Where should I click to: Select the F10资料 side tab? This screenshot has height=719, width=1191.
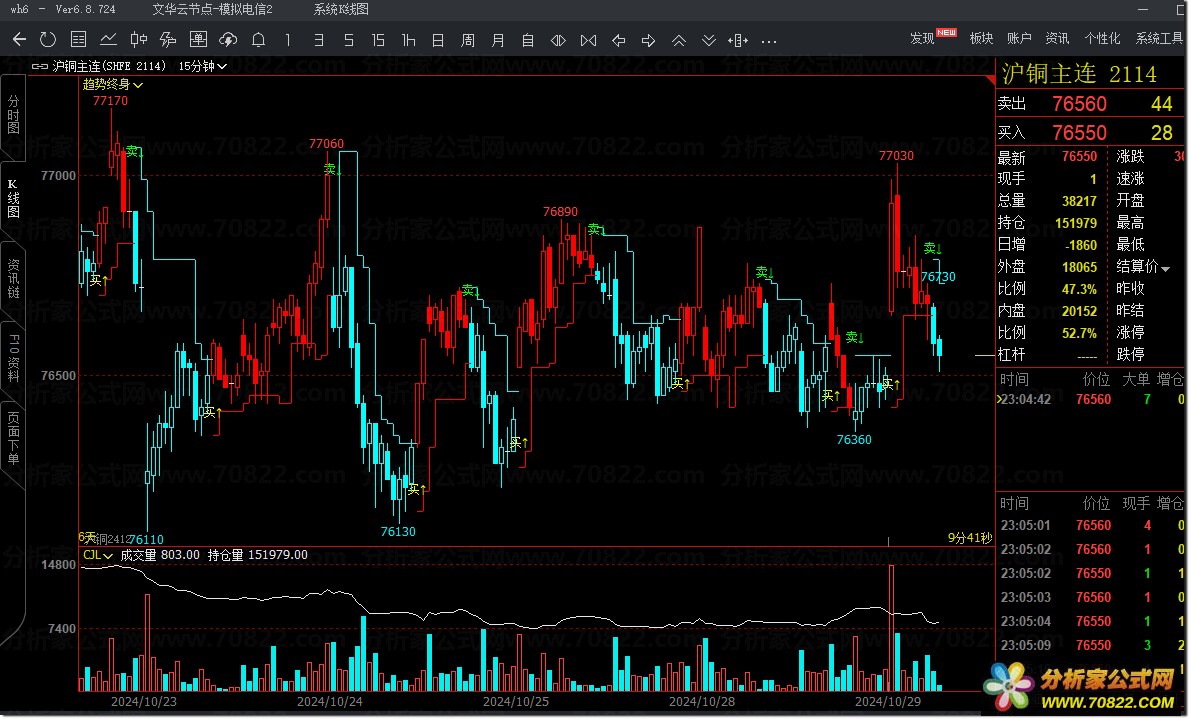coord(13,358)
